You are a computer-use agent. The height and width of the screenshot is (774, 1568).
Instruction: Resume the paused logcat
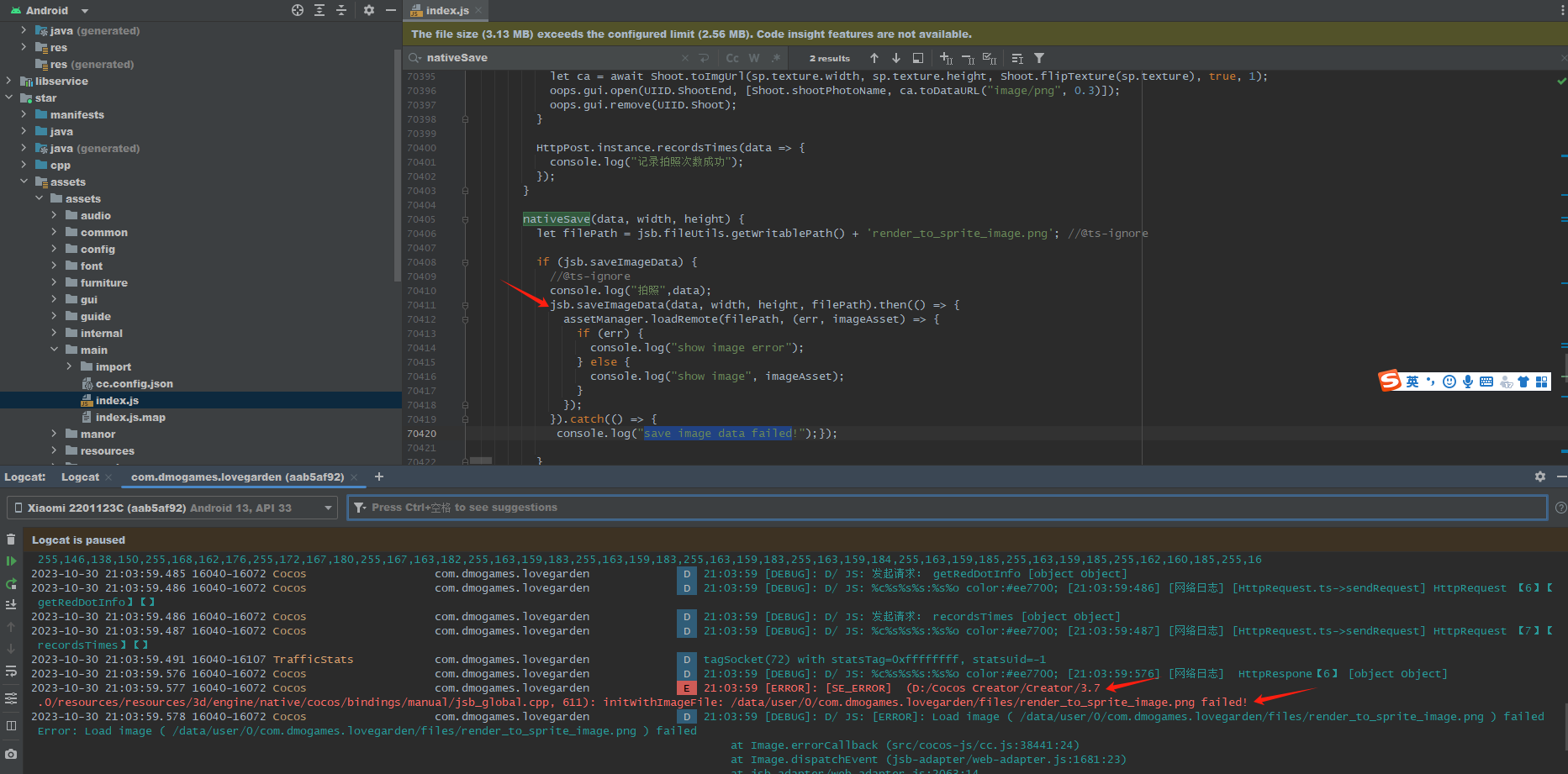tap(11, 561)
